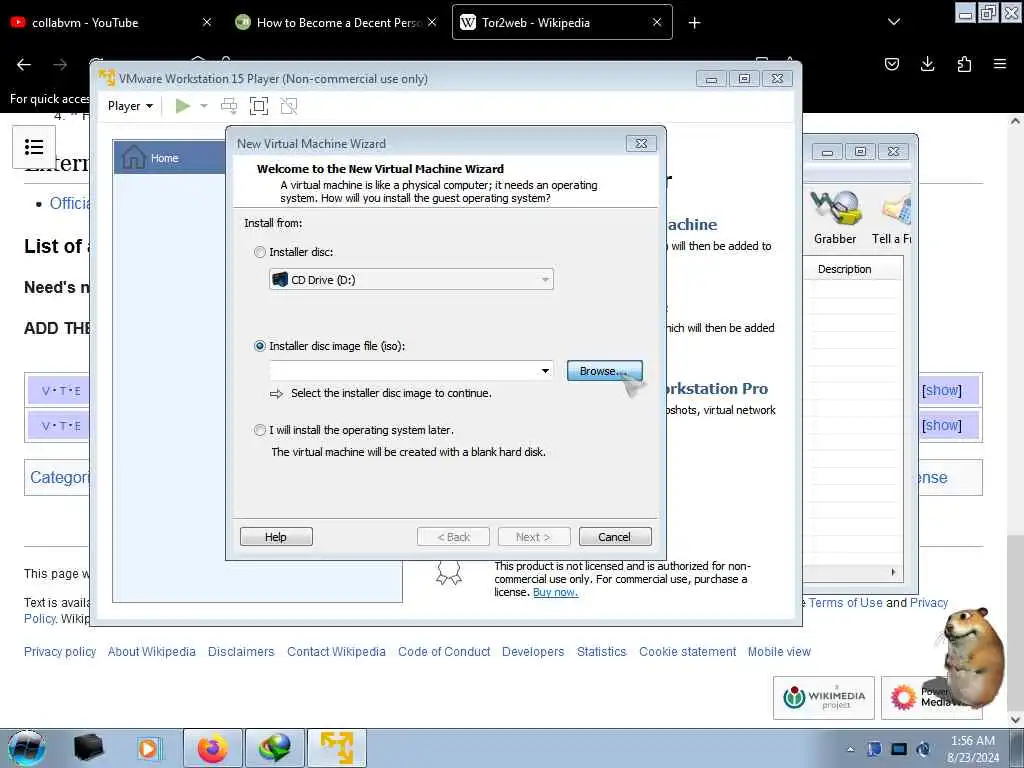This screenshot has width=1024, height=768.
Task: Open the Firefox taskbar icon
Action: click(213, 748)
